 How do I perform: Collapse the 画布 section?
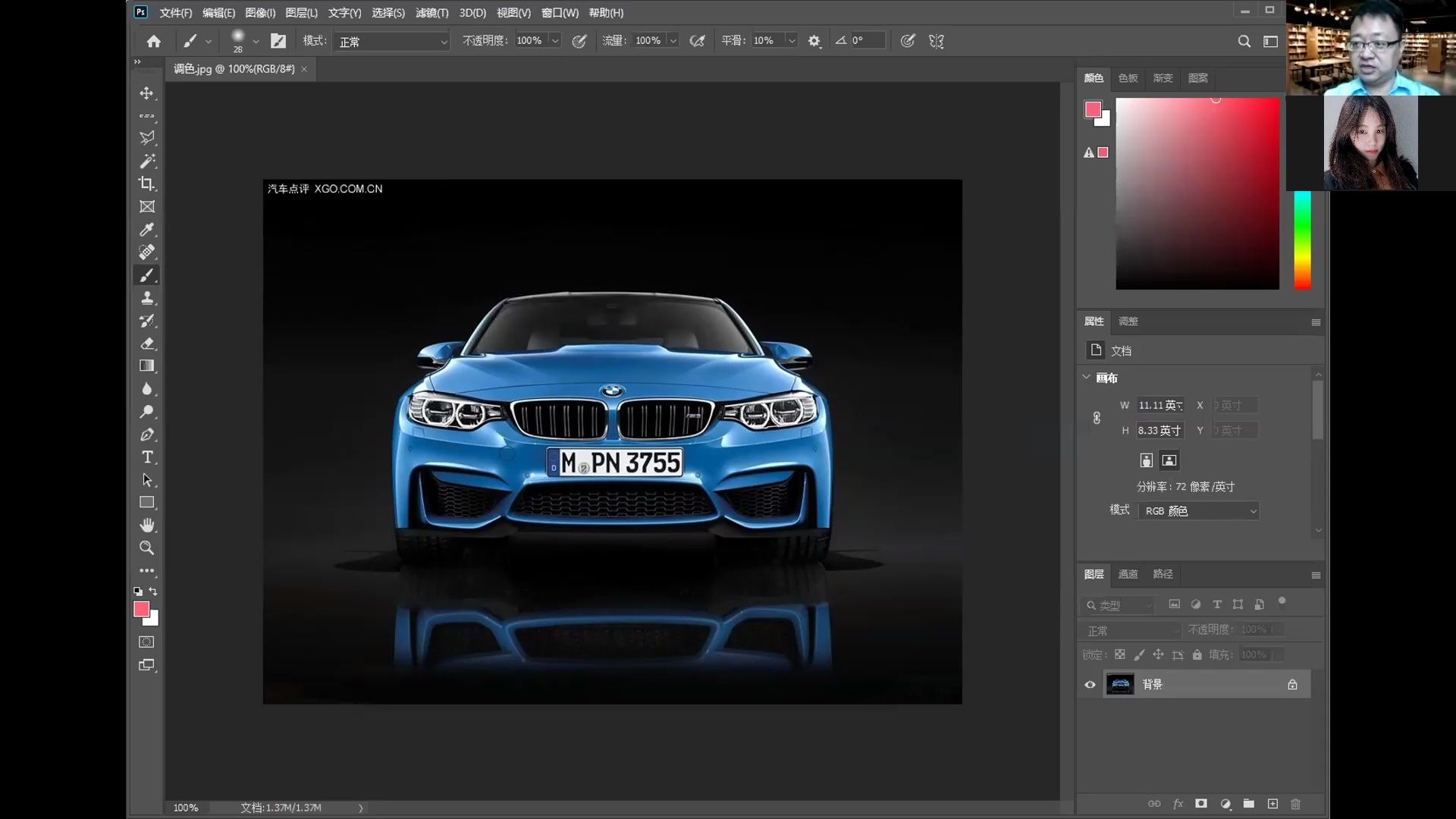(x=1086, y=377)
